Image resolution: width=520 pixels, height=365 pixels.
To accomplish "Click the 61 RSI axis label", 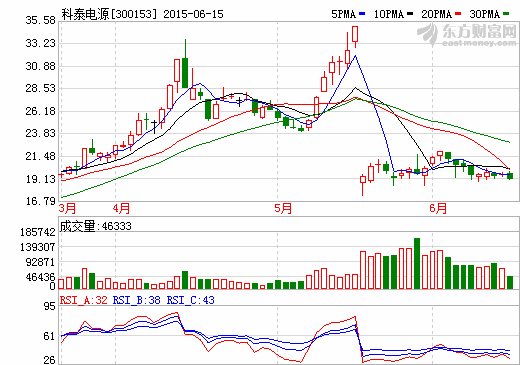I will tap(50, 336).
